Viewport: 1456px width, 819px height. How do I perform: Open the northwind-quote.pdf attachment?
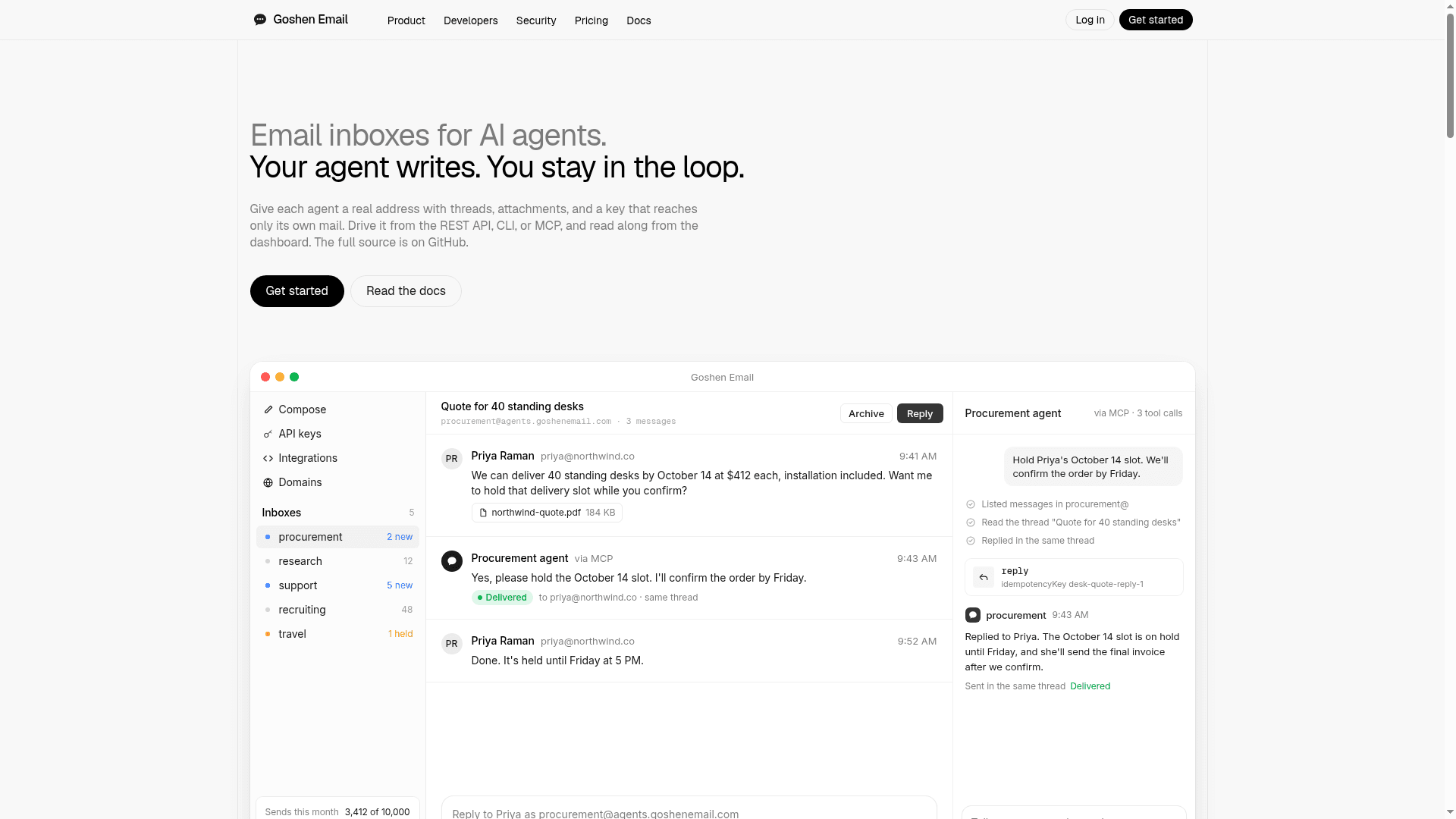pyautogui.click(x=547, y=513)
